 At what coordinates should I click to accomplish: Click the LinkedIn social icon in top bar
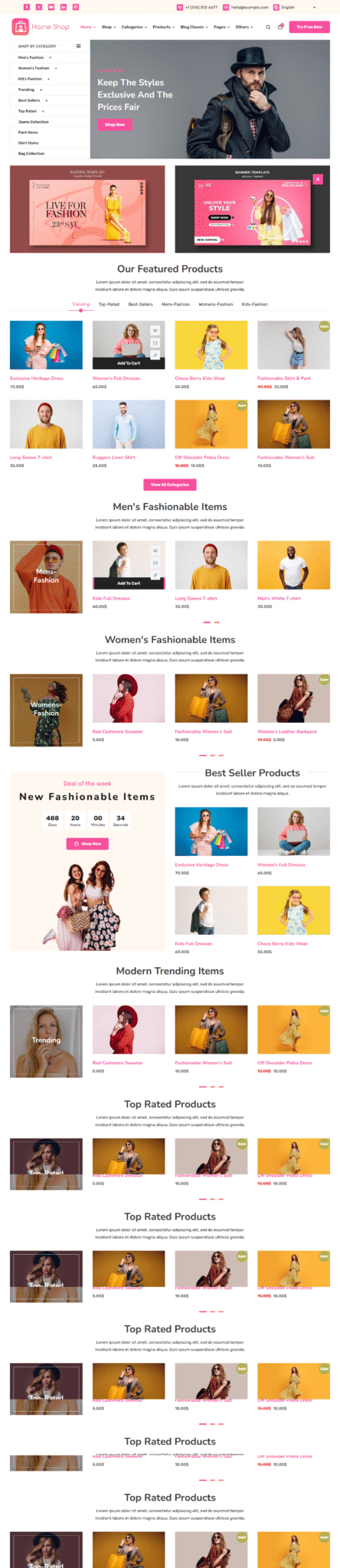[64, 7]
